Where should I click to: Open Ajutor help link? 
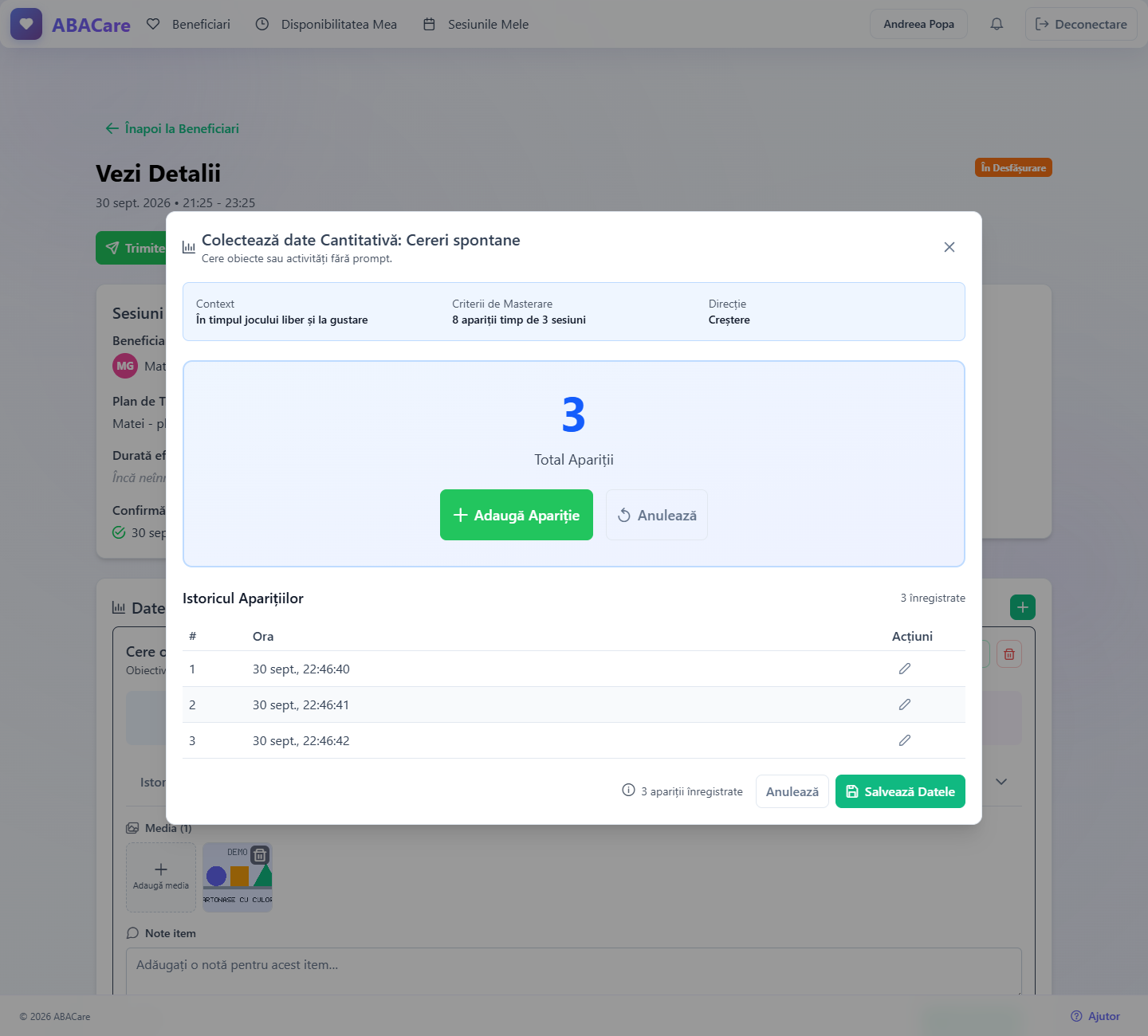(1095, 1016)
